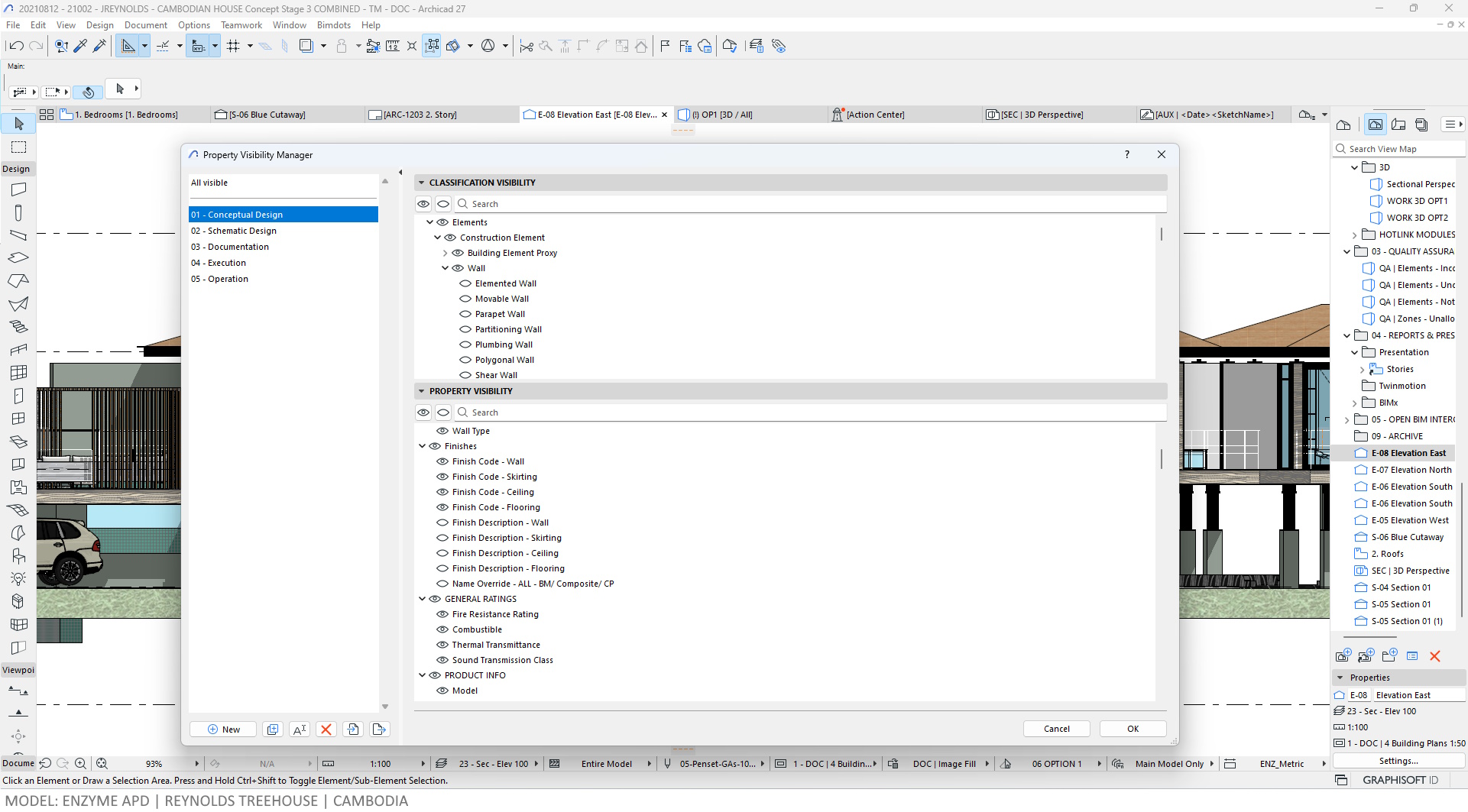Select the Marquee tool in the toolbox

19,147
